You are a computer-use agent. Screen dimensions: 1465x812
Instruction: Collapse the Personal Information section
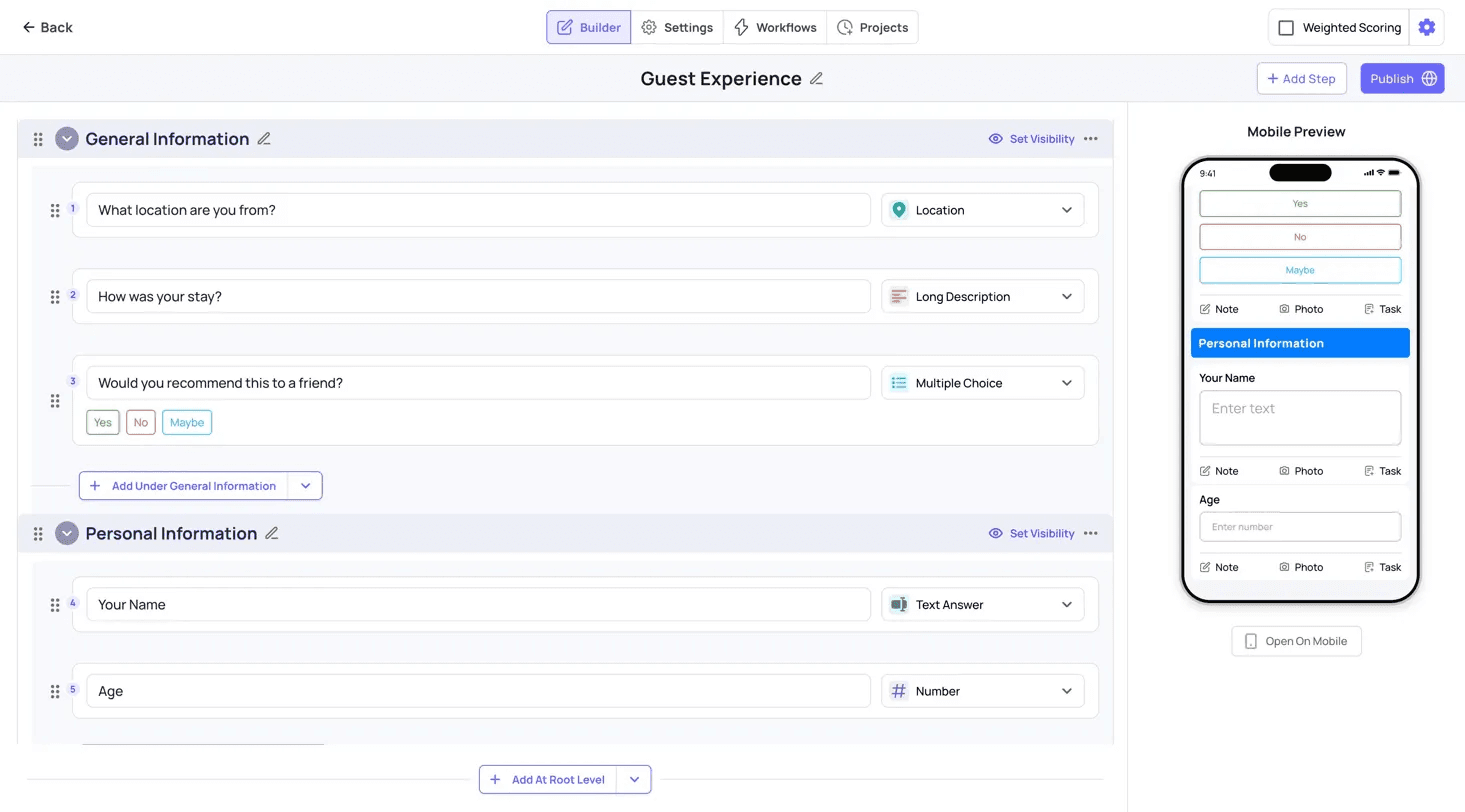67,533
